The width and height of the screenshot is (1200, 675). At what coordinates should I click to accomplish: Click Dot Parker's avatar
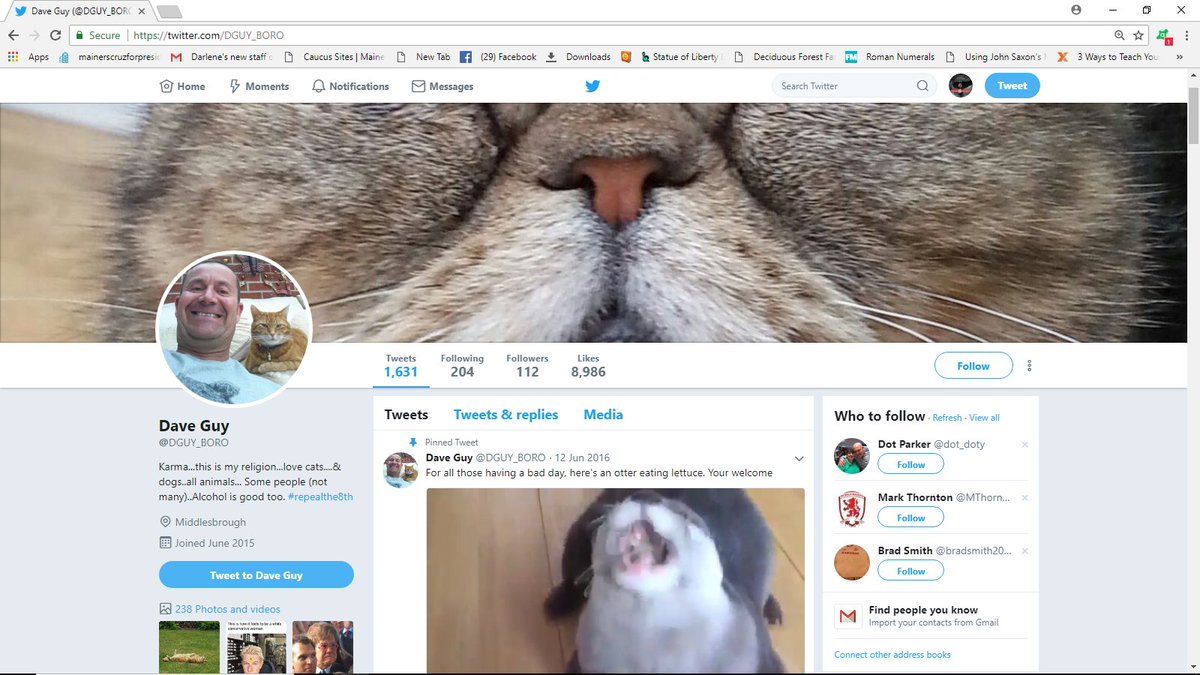point(852,456)
